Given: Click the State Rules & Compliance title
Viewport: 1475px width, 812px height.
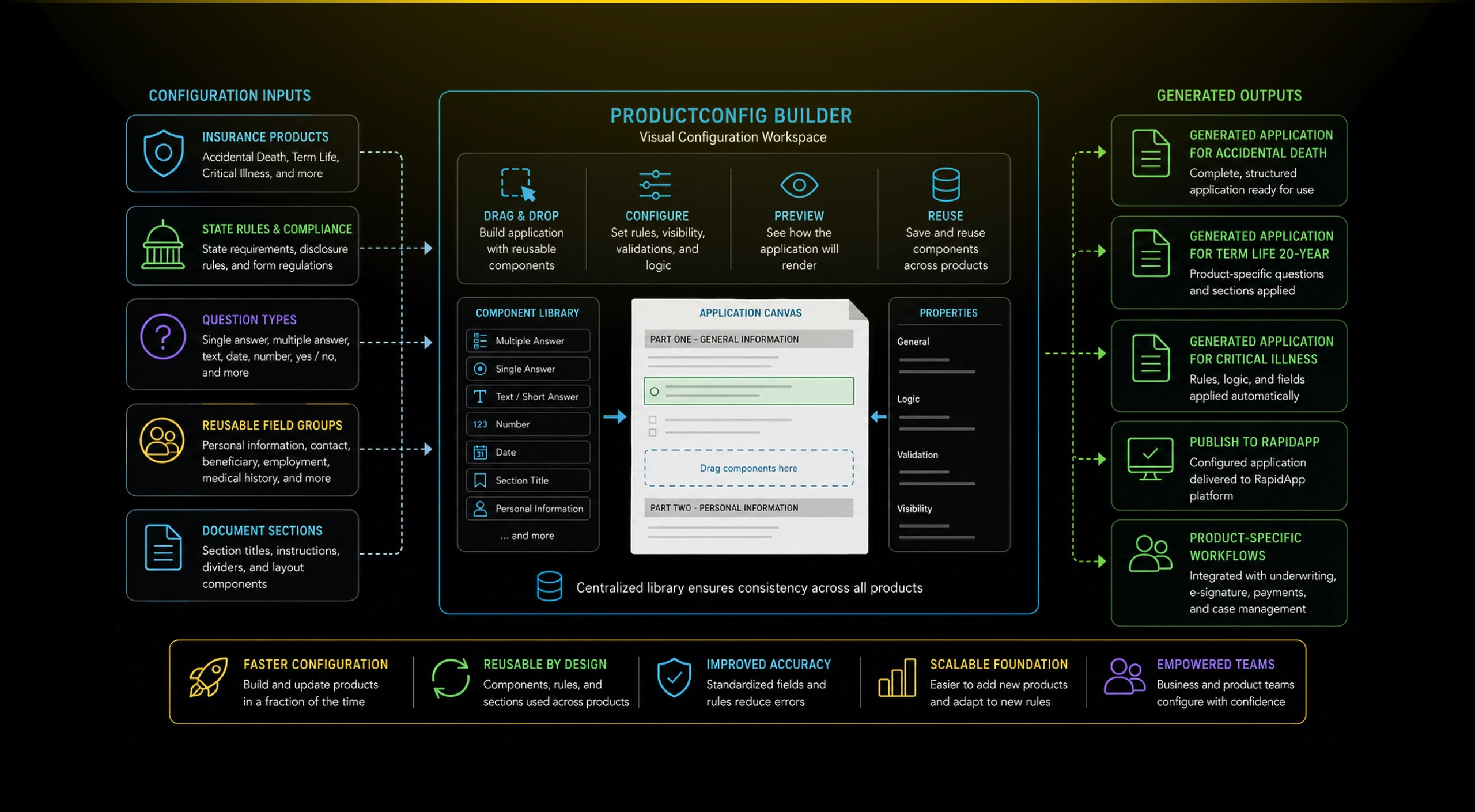Looking at the screenshot, I should pos(277,229).
